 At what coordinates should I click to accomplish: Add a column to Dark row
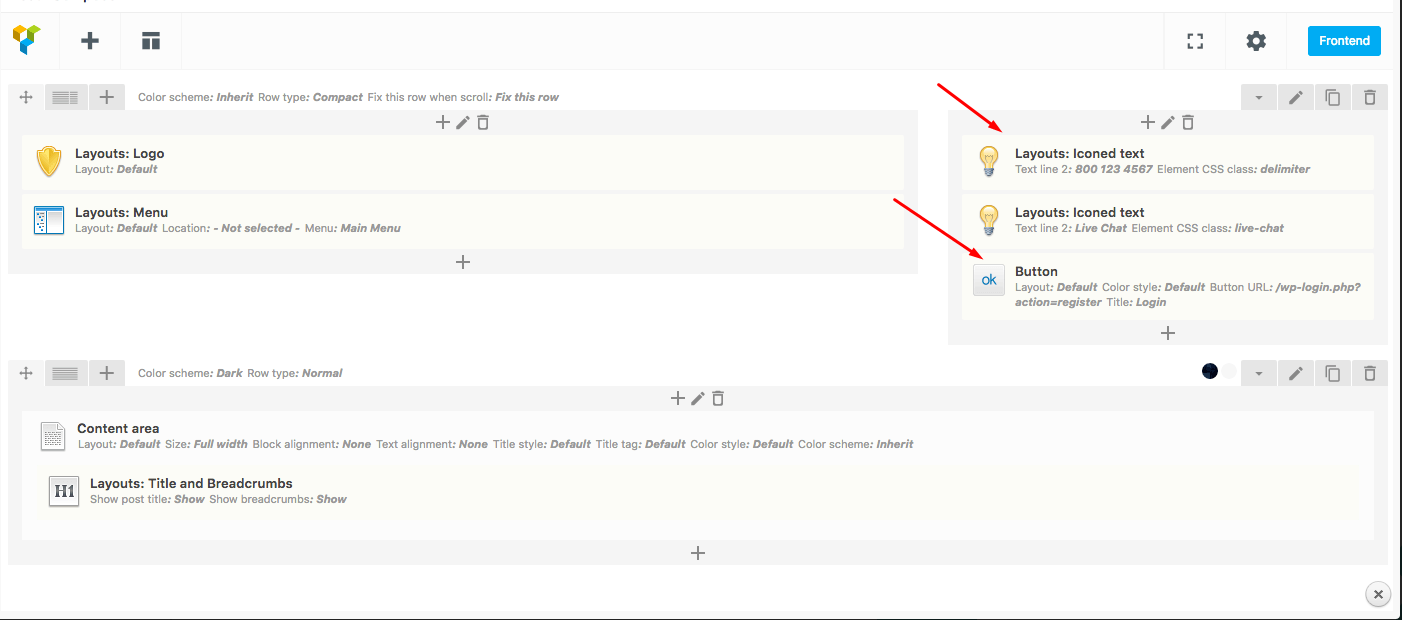(x=107, y=373)
